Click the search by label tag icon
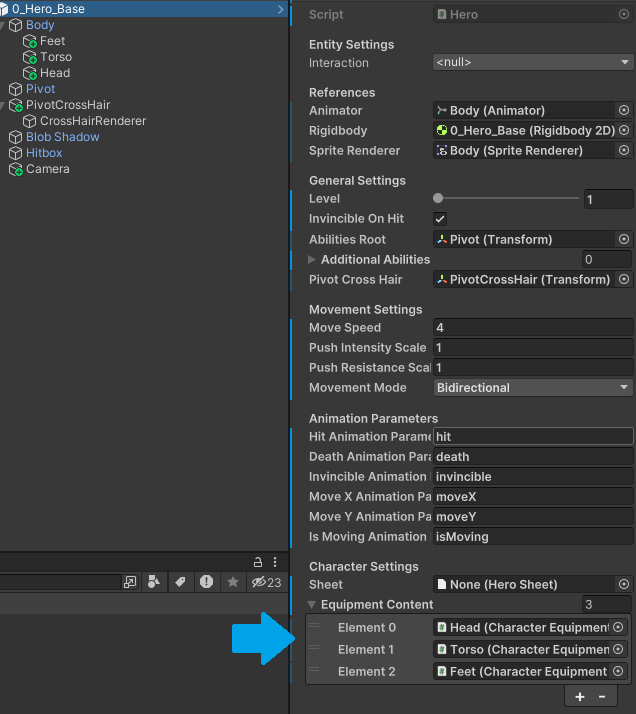 pos(181,582)
